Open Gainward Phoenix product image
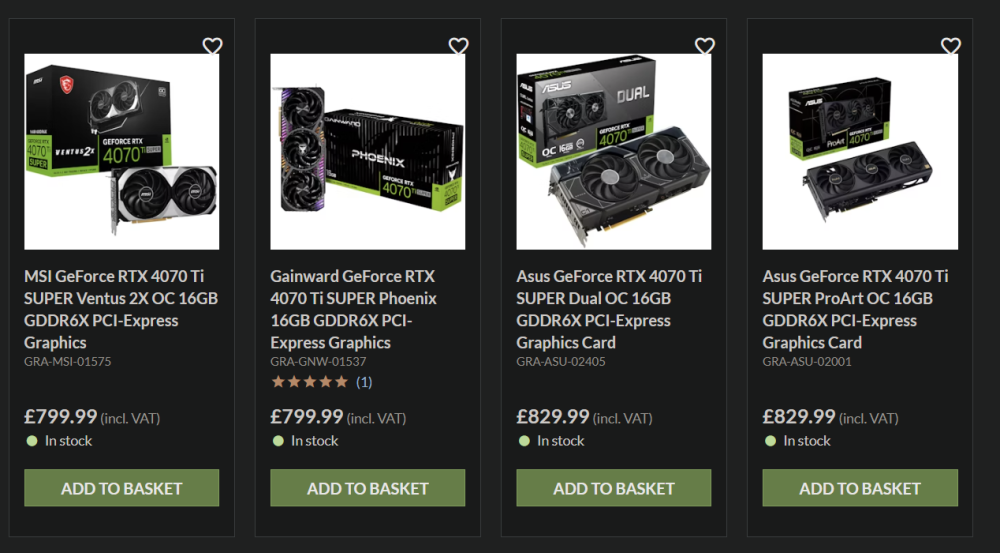Image resolution: width=1000 pixels, height=553 pixels. tap(368, 152)
